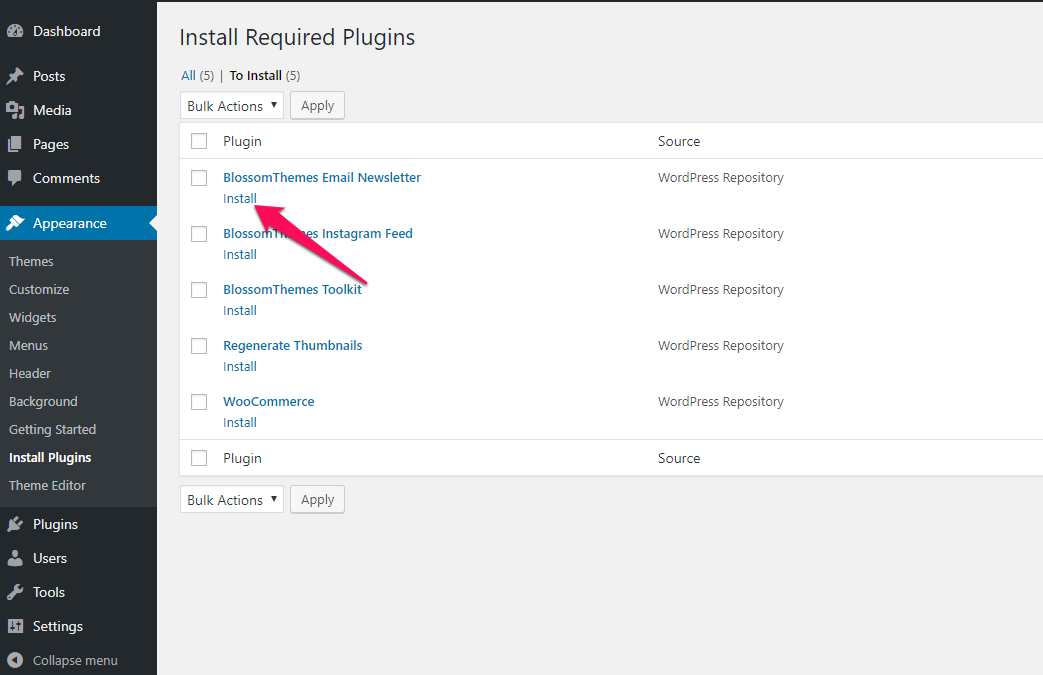This screenshot has height=675, width=1043.
Task: Click the Plugin column label in footer
Action: click(242, 458)
